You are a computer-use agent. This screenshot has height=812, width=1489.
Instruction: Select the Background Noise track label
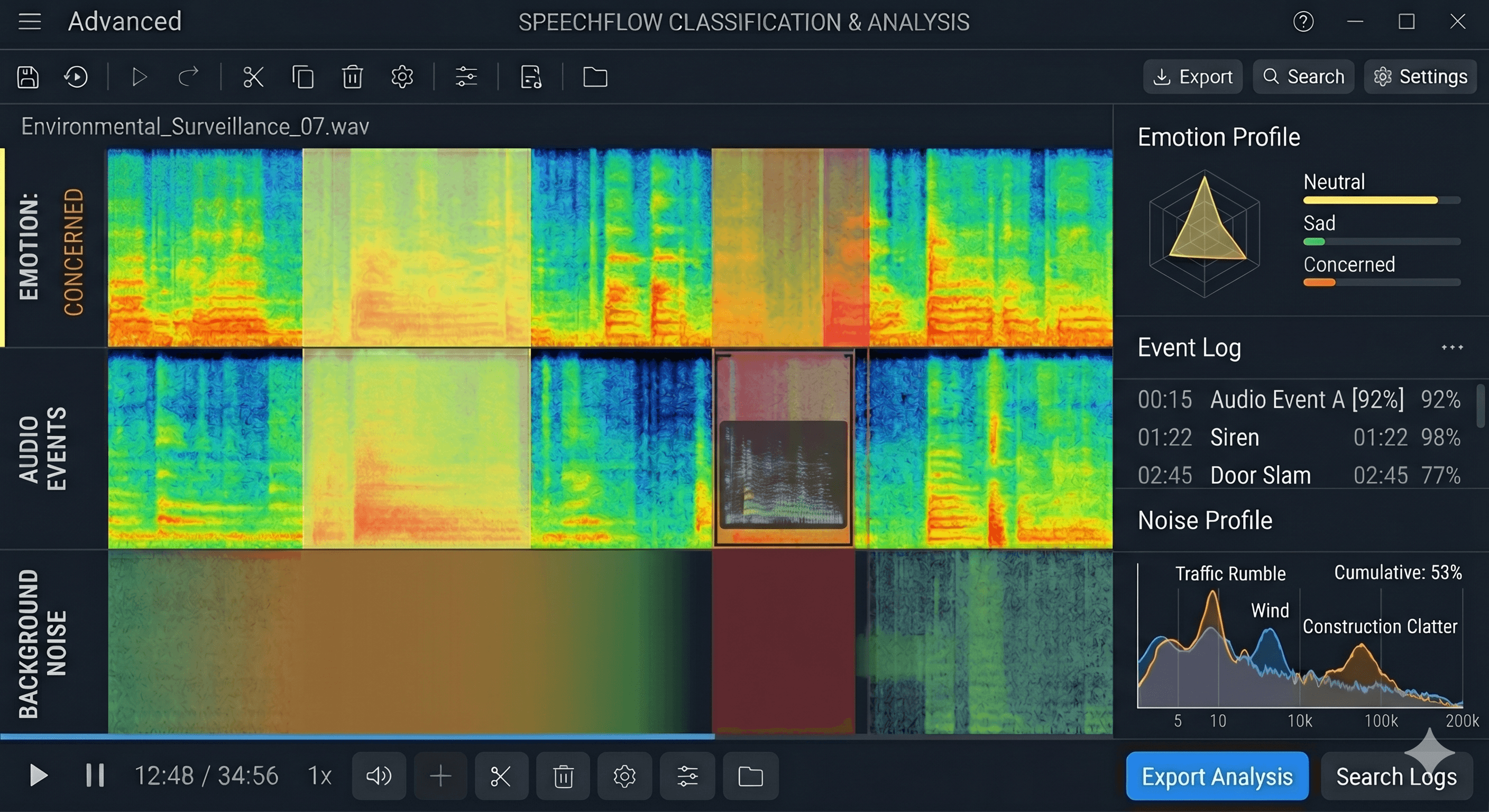point(43,643)
